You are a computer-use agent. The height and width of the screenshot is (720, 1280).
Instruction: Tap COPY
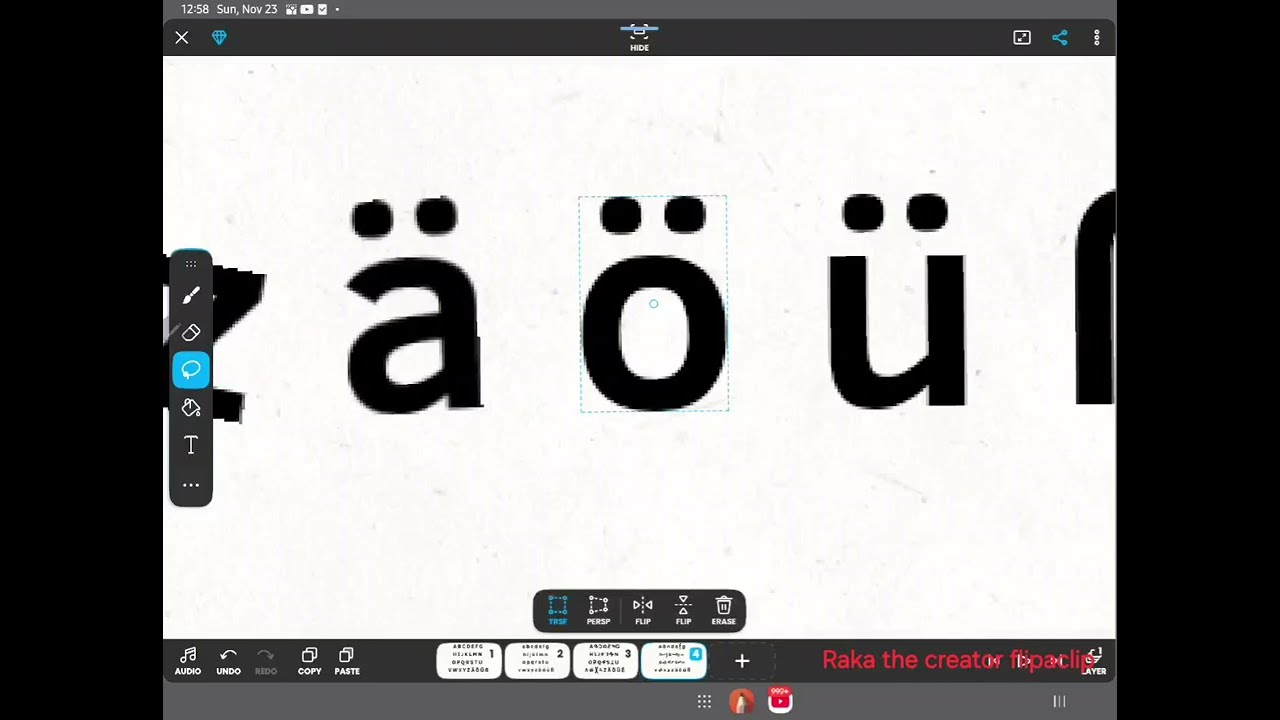[x=309, y=661]
